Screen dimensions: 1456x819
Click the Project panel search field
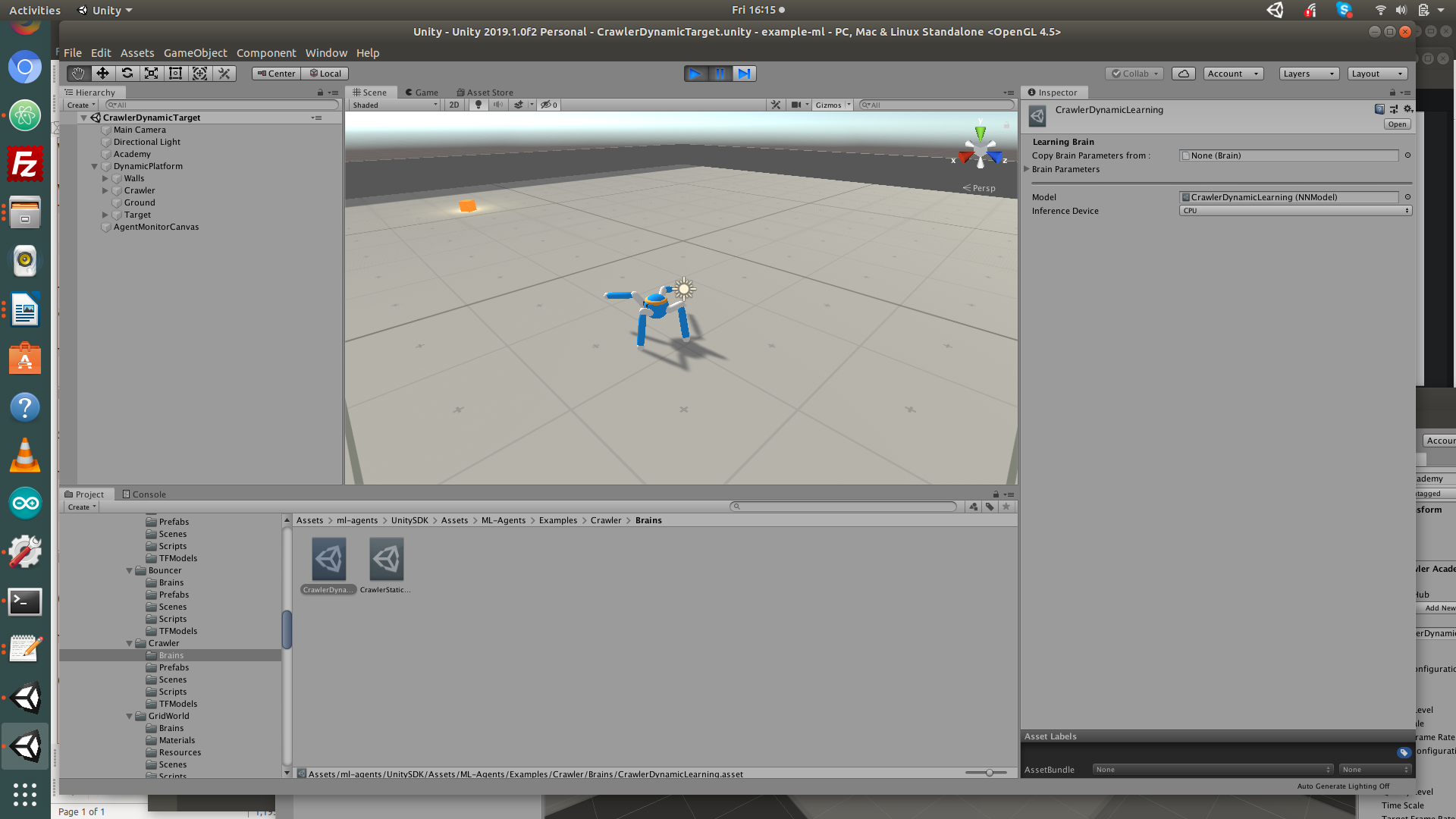pyautogui.click(x=843, y=507)
